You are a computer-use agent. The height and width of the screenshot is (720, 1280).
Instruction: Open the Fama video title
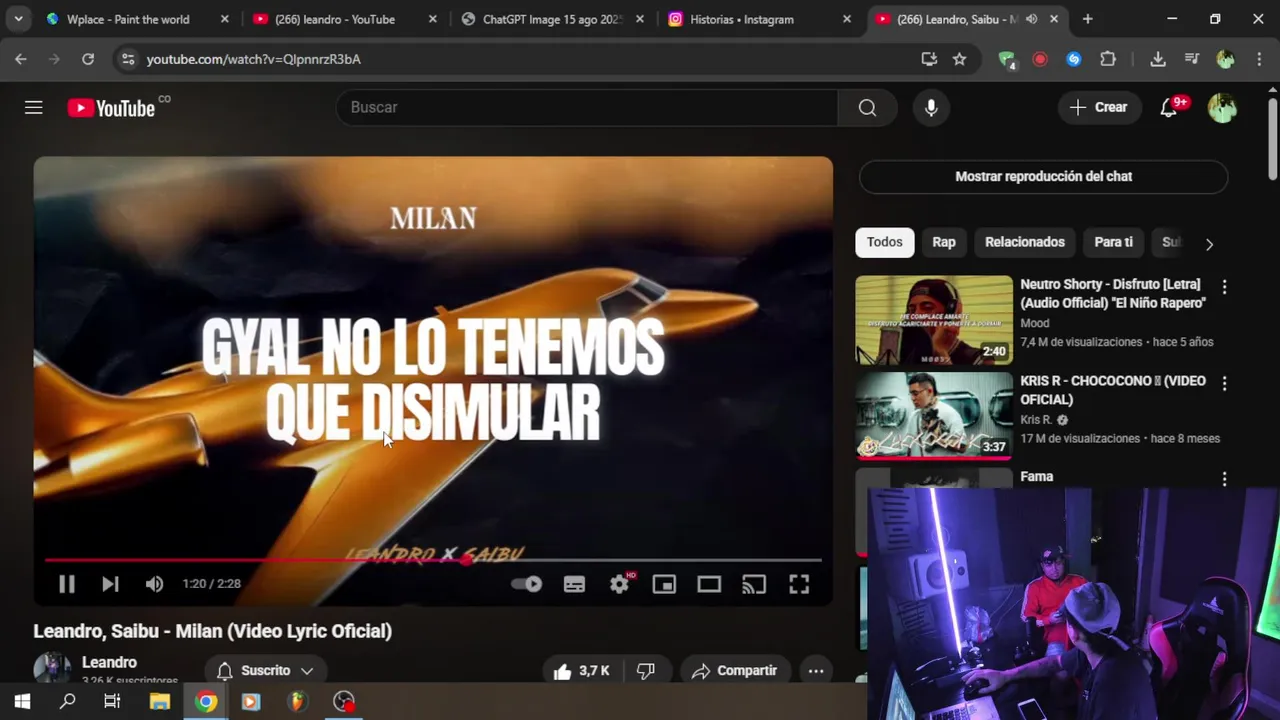tap(1037, 477)
